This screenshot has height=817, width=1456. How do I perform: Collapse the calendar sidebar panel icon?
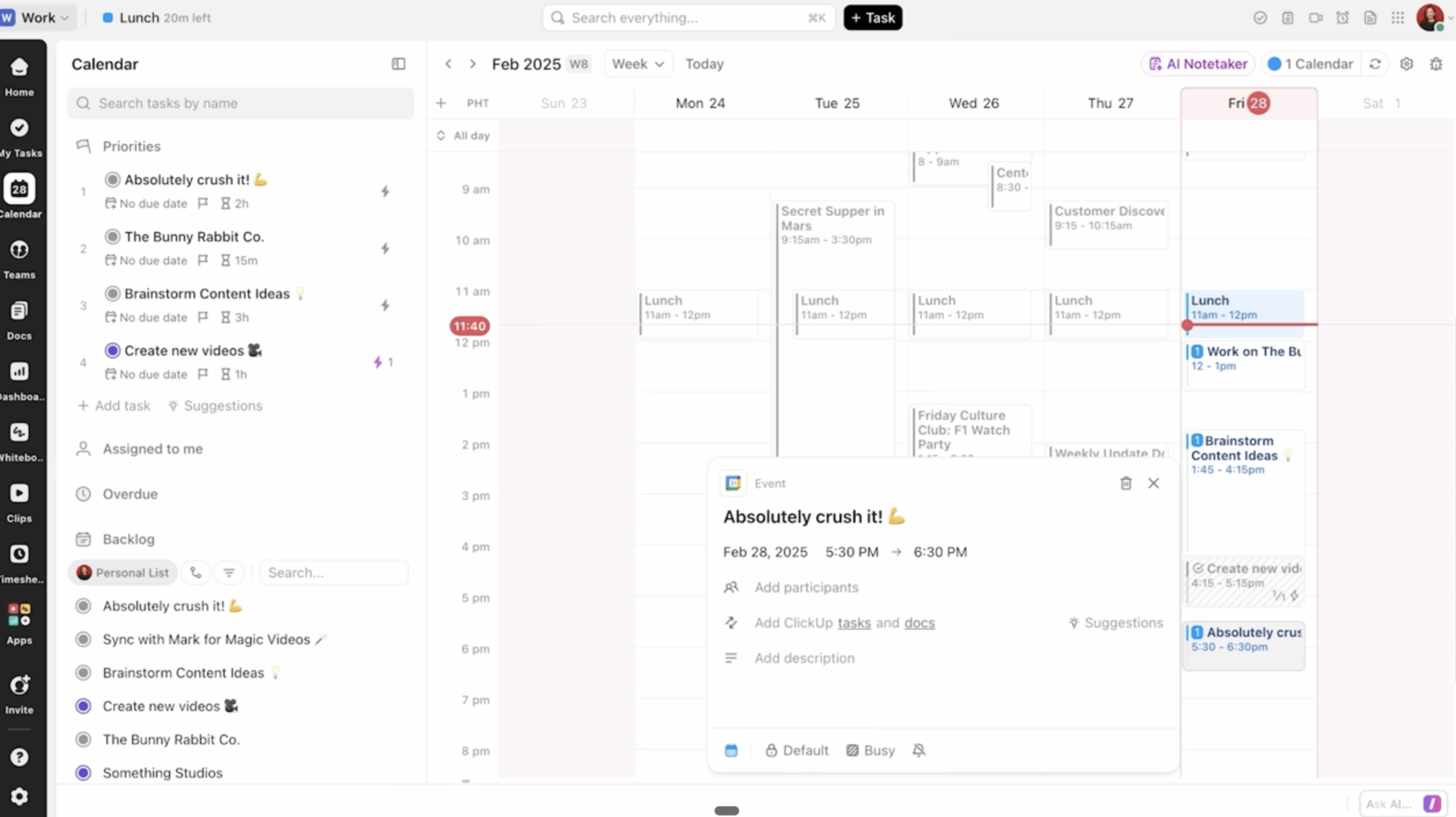click(x=398, y=64)
